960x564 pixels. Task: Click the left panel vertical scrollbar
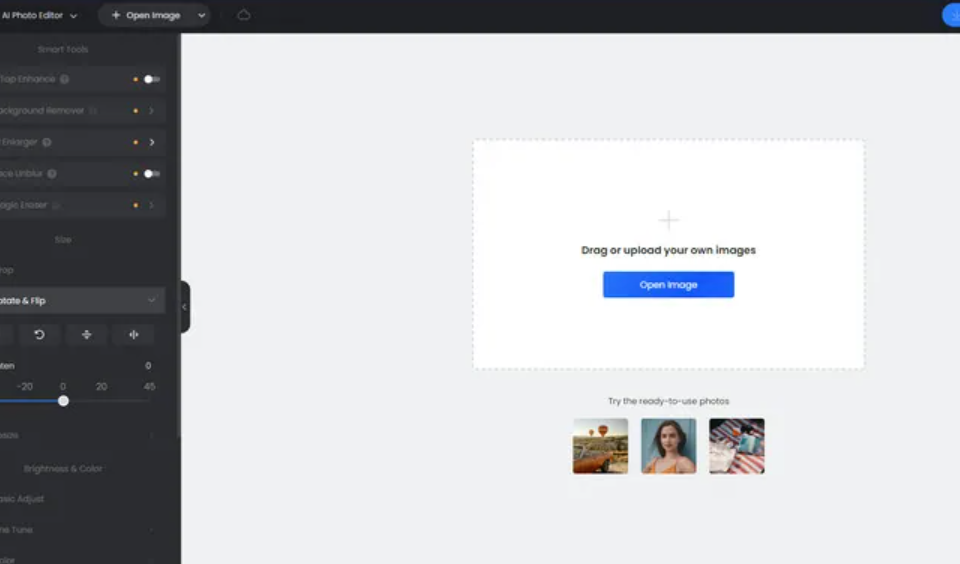(179, 236)
